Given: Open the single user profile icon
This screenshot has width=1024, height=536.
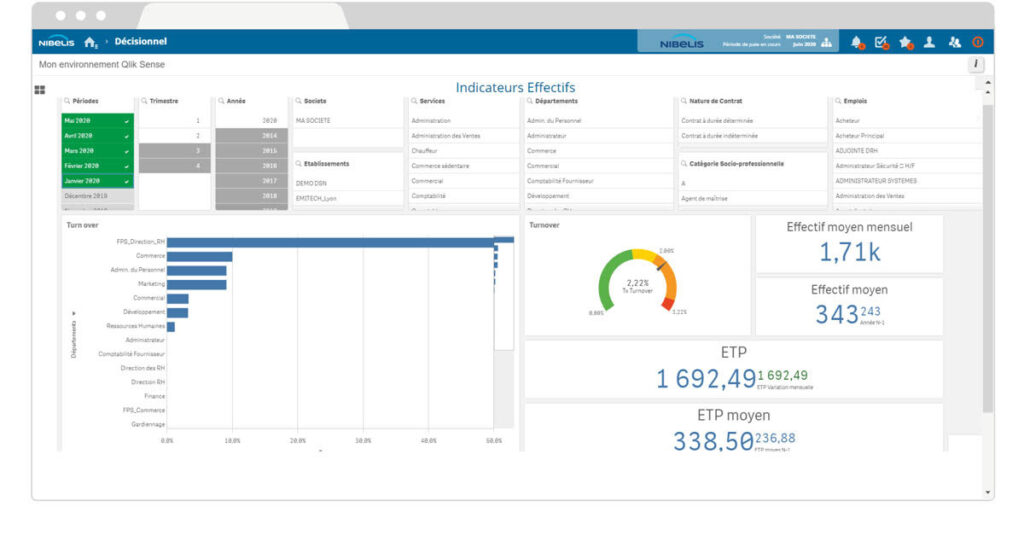Looking at the screenshot, I should (929, 42).
